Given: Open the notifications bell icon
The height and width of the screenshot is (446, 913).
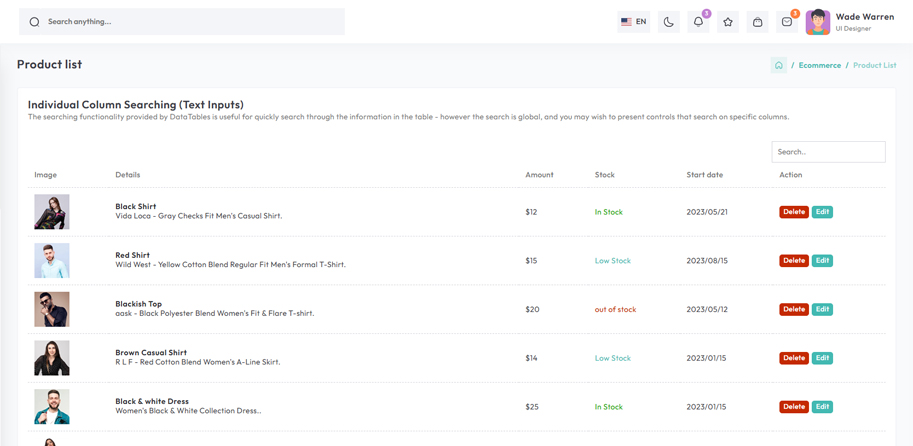Looking at the screenshot, I should (x=698, y=22).
